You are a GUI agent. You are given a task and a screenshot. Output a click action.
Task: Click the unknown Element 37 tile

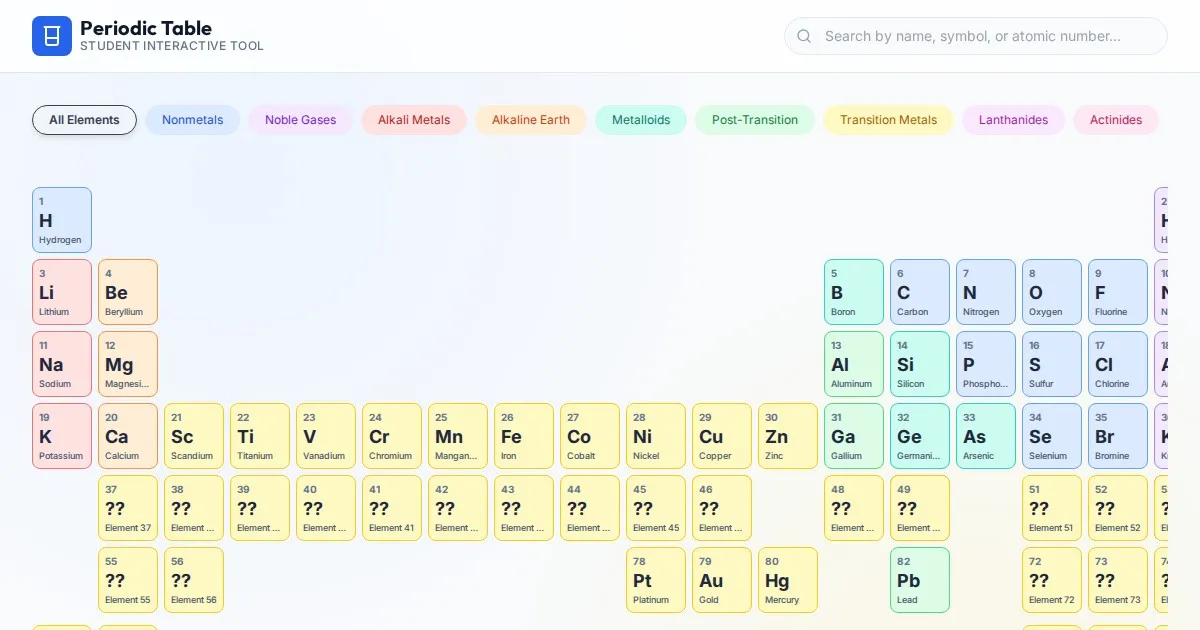coord(128,508)
